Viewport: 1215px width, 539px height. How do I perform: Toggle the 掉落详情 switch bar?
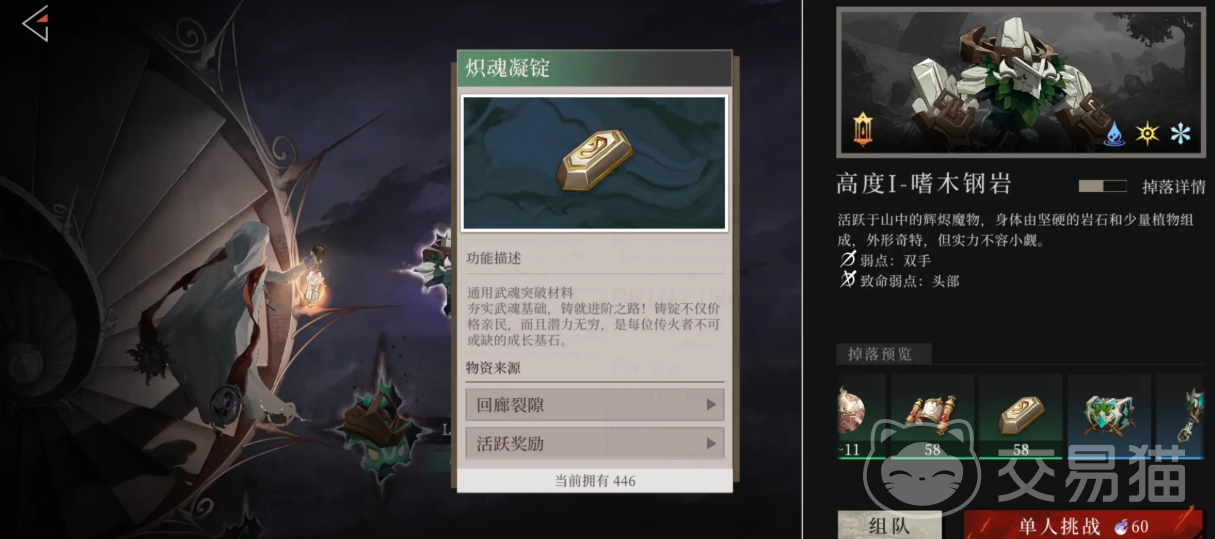(x=1104, y=186)
